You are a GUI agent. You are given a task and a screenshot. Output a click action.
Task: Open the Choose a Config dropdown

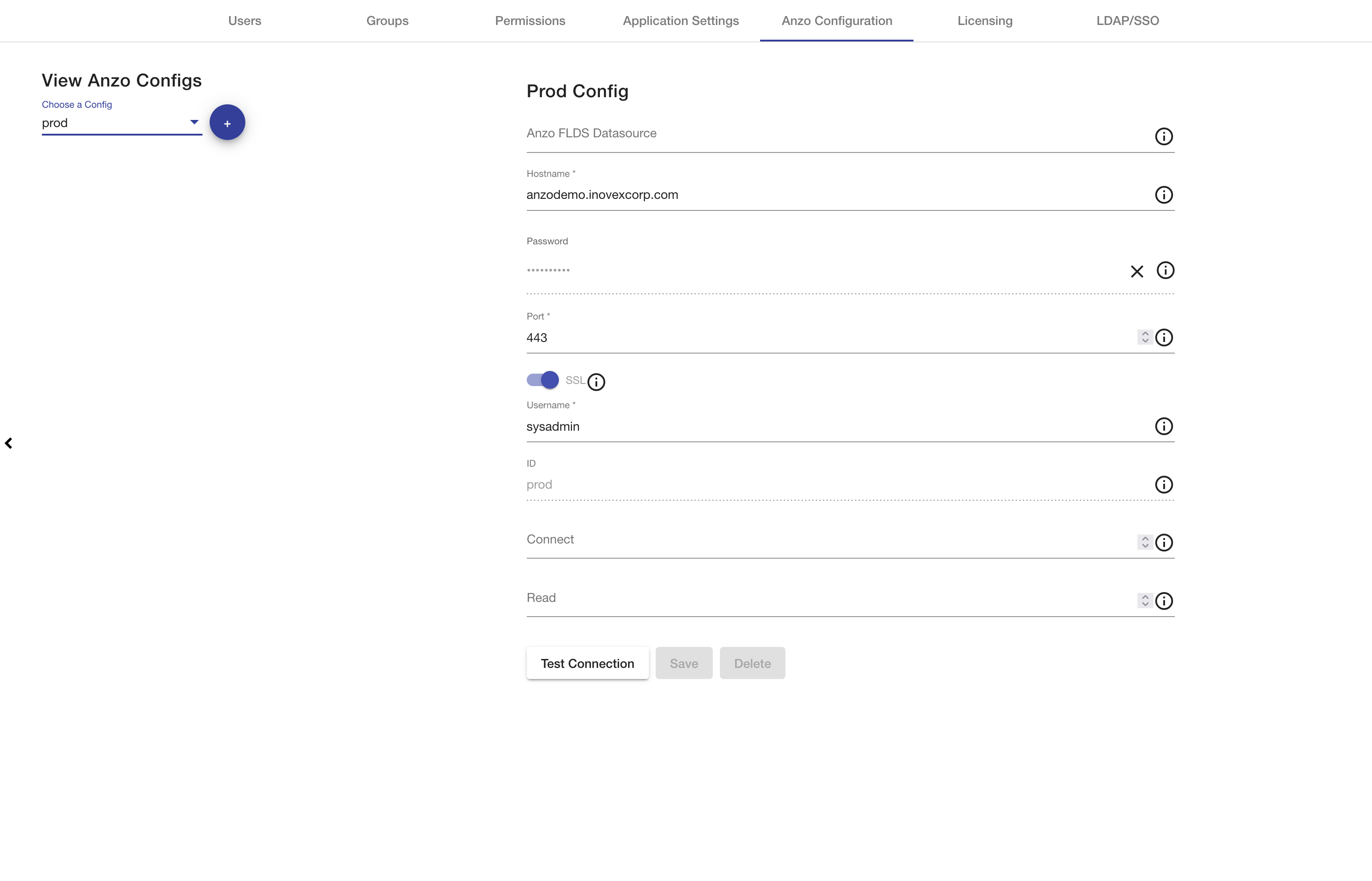tap(122, 123)
